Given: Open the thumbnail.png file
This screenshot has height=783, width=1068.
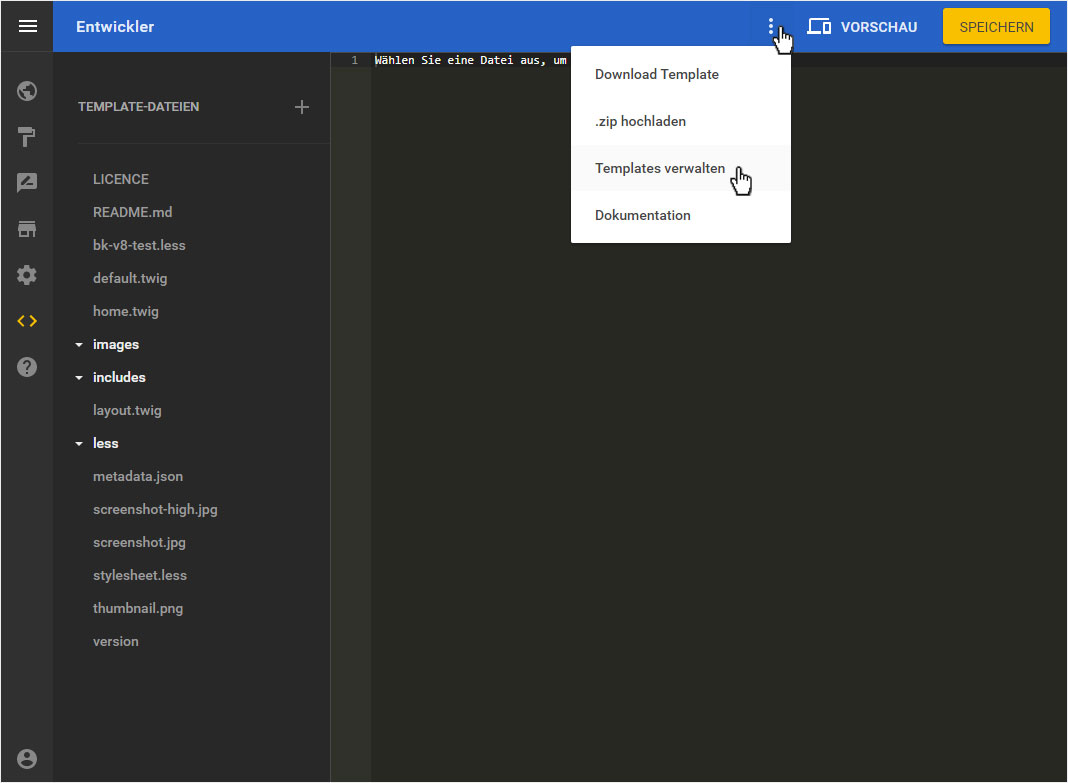Looking at the screenshot, I should coord(138,609).
